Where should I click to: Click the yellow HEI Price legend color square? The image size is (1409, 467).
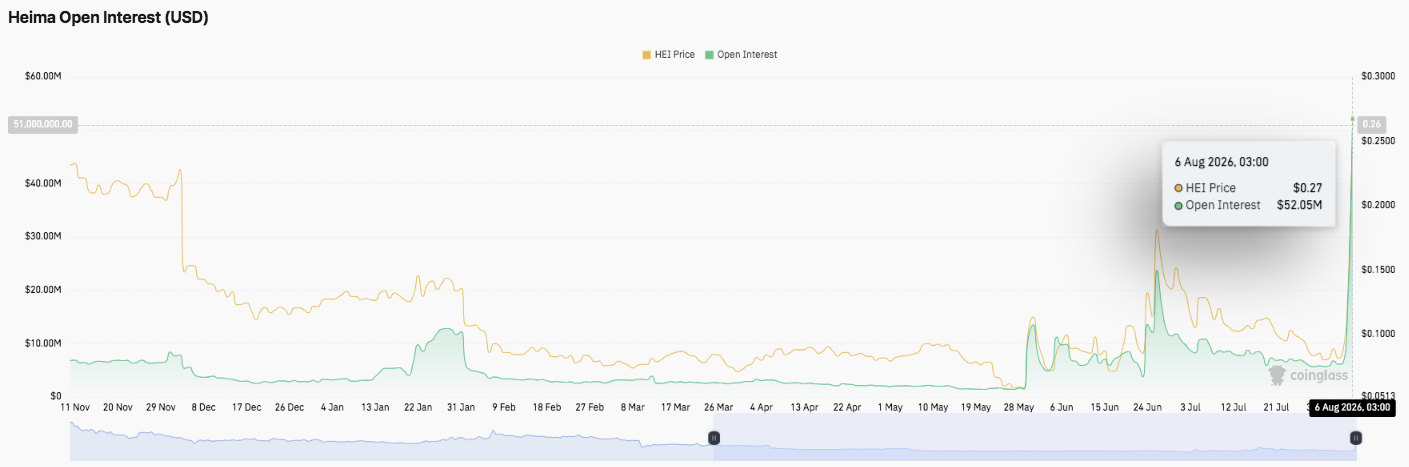pos(646,54)
